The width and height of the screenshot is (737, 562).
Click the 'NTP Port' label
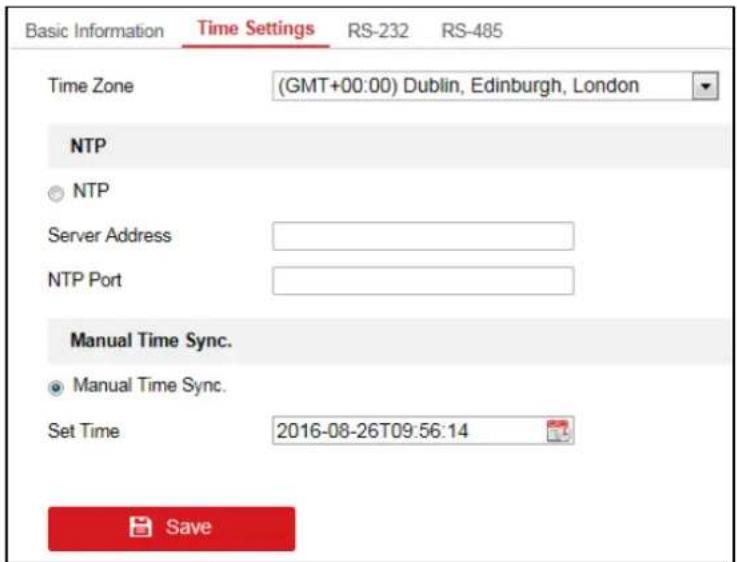[85, 280]
